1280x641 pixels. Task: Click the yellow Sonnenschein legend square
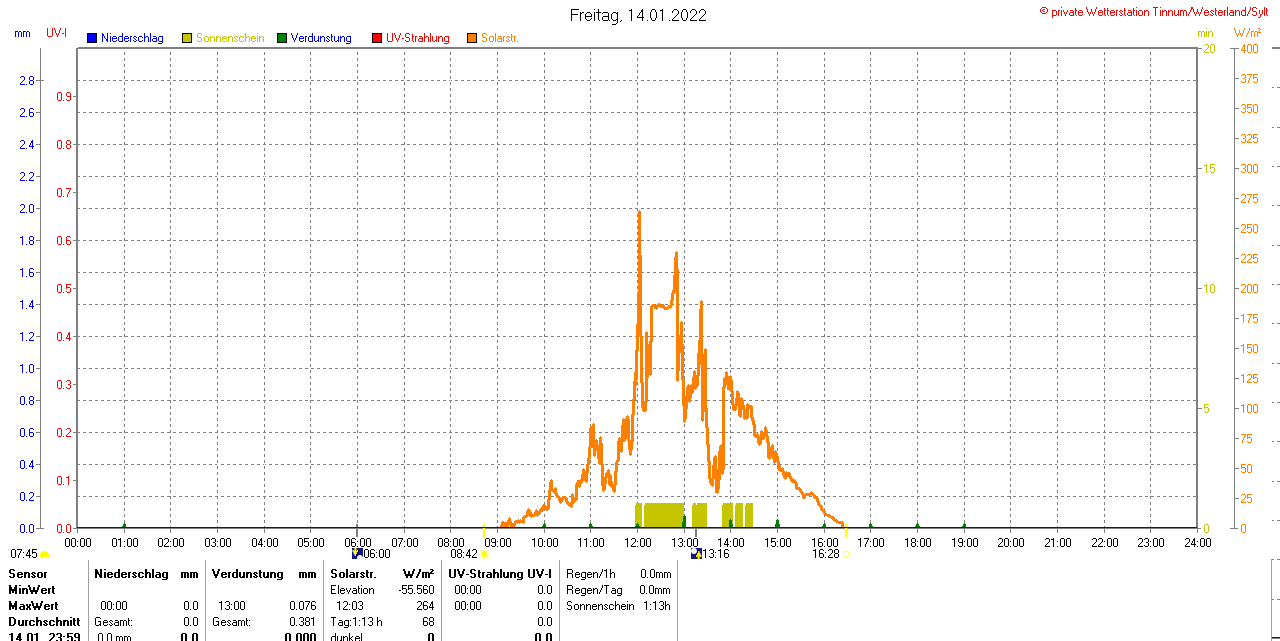pos(187,38)
